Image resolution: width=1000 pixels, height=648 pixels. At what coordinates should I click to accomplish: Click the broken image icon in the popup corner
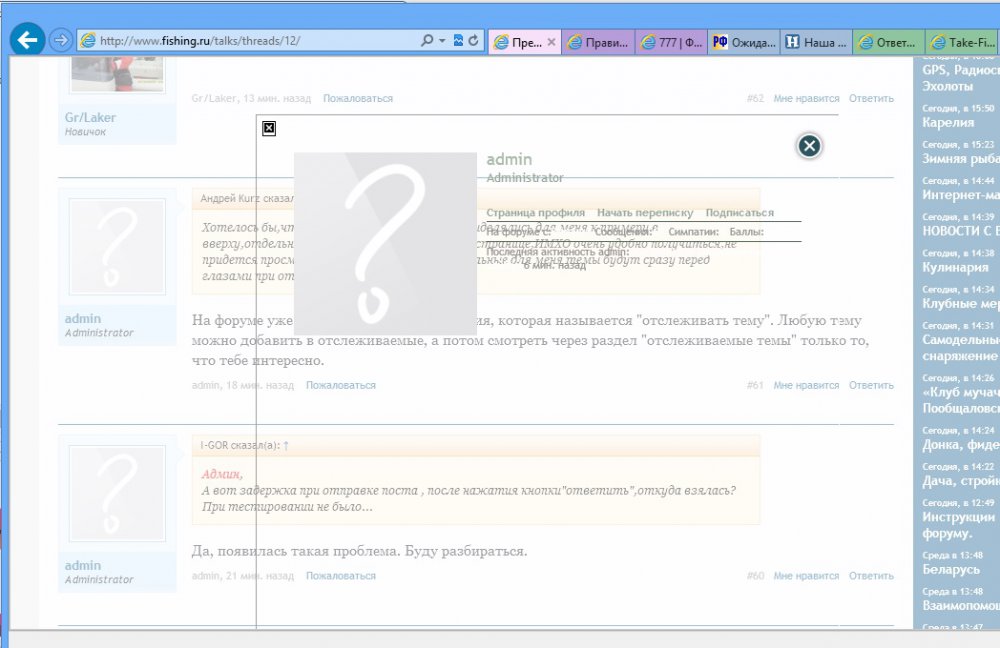tap(269, 128)
